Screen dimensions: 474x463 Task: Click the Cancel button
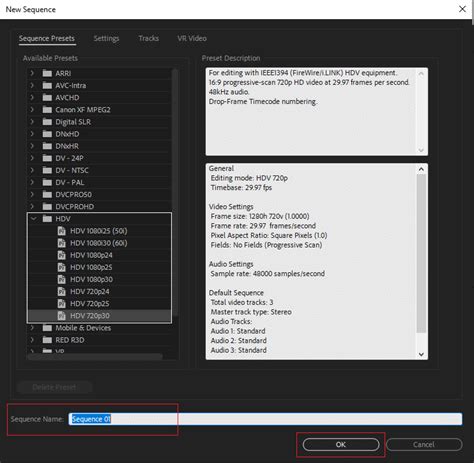click(x=424, y=444)
